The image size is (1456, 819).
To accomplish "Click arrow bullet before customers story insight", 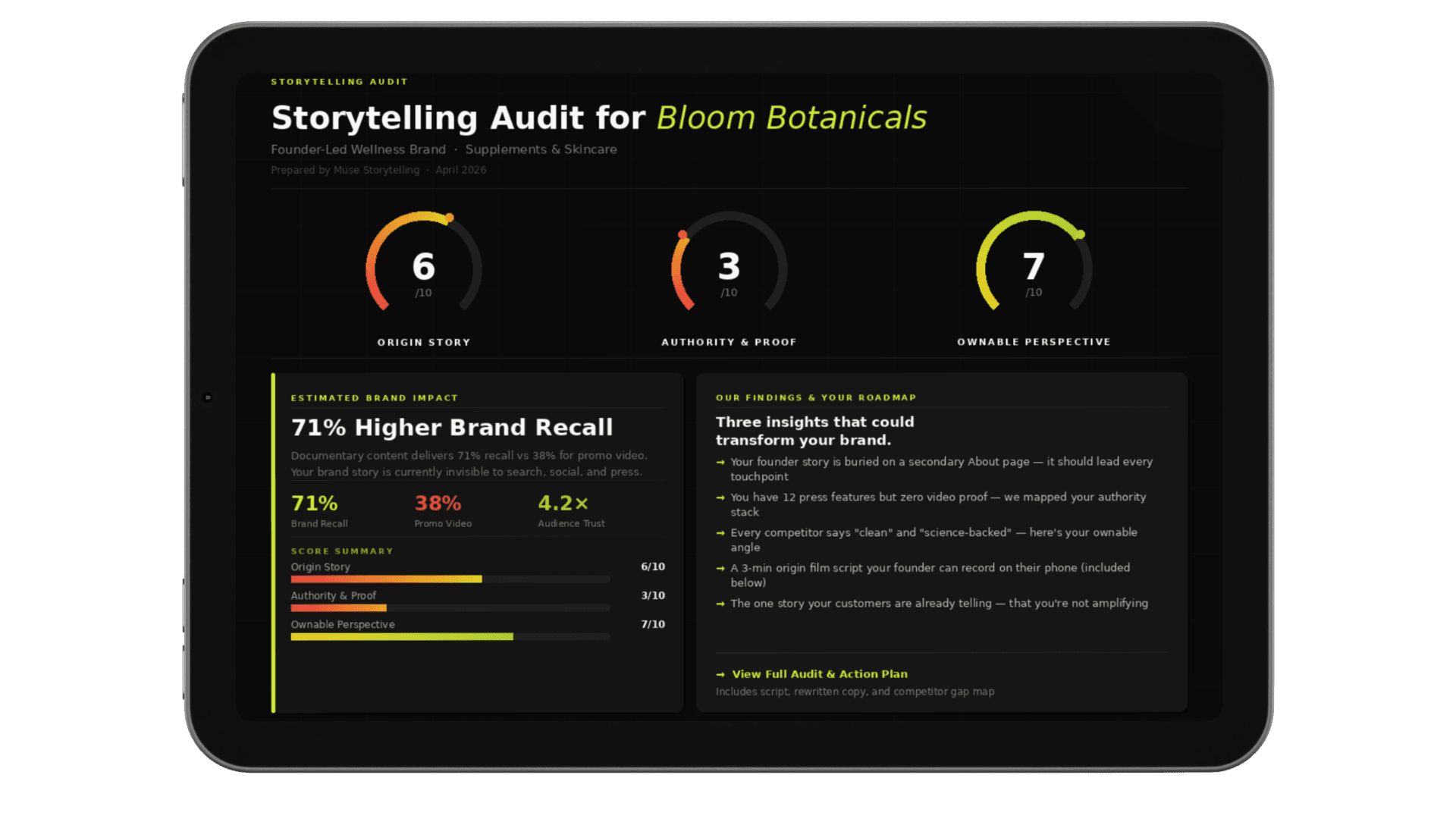I will (x=720, y=604).
